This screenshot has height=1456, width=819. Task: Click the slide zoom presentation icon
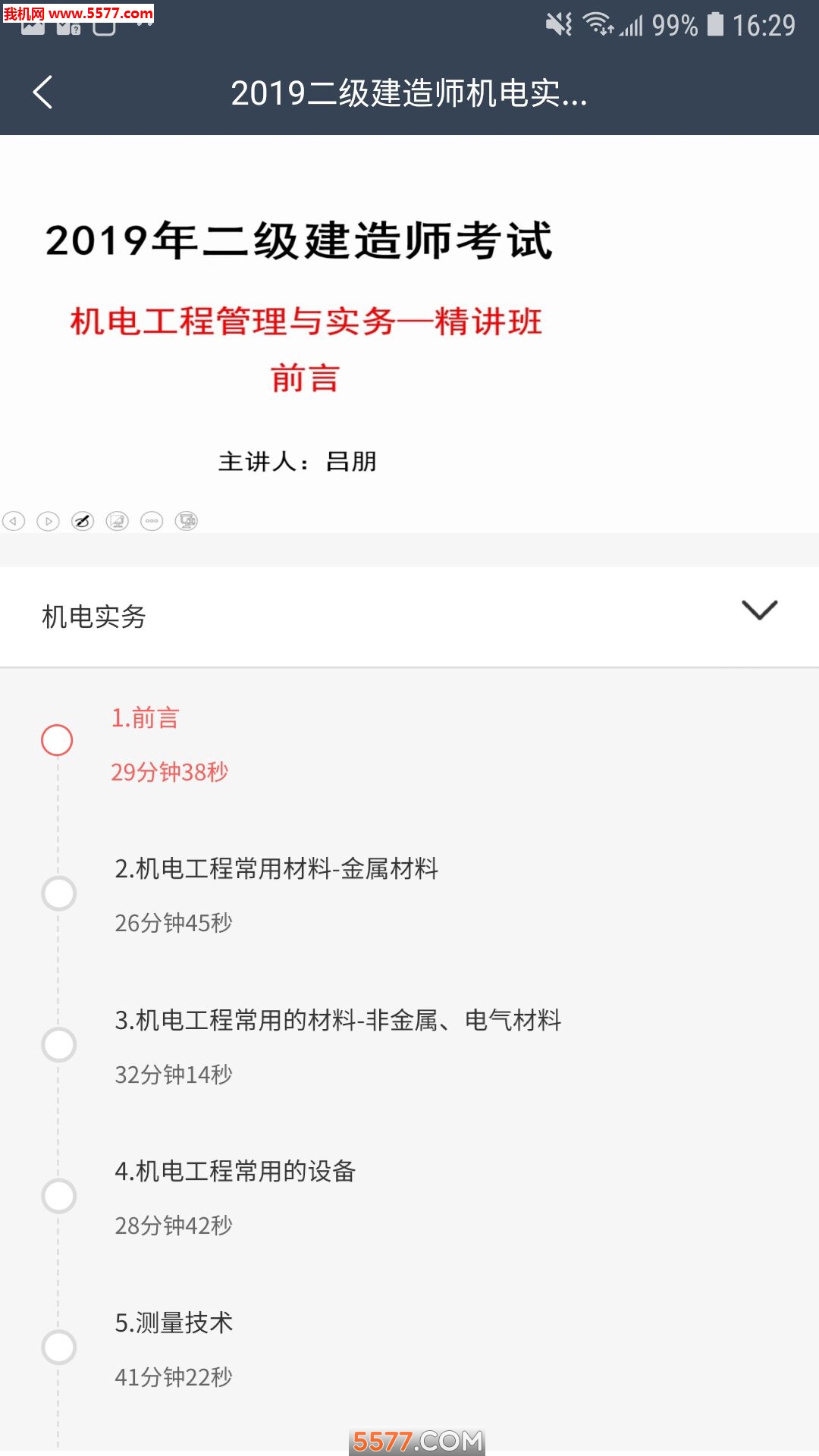tap(117, 521)
